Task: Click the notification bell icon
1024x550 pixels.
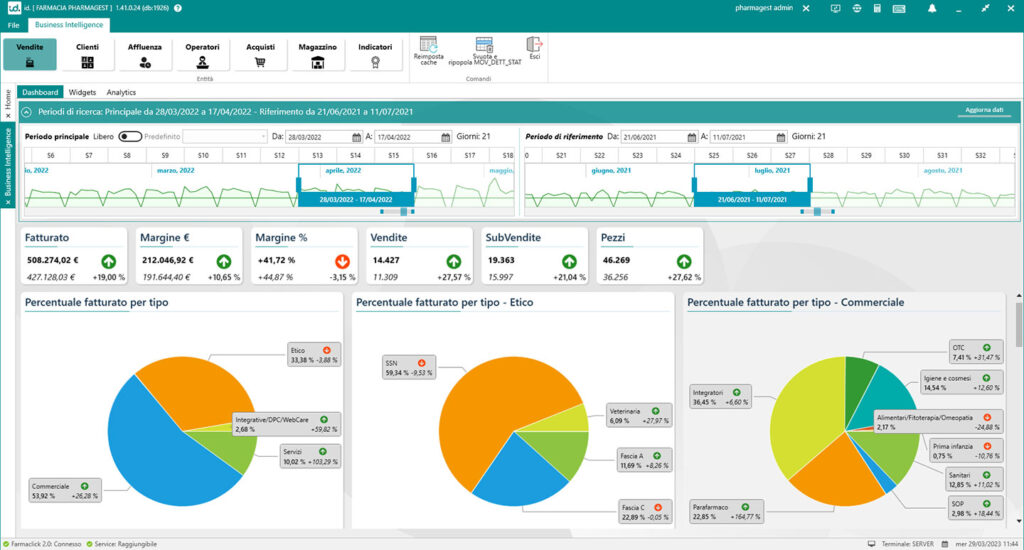Action: point(932,9)
